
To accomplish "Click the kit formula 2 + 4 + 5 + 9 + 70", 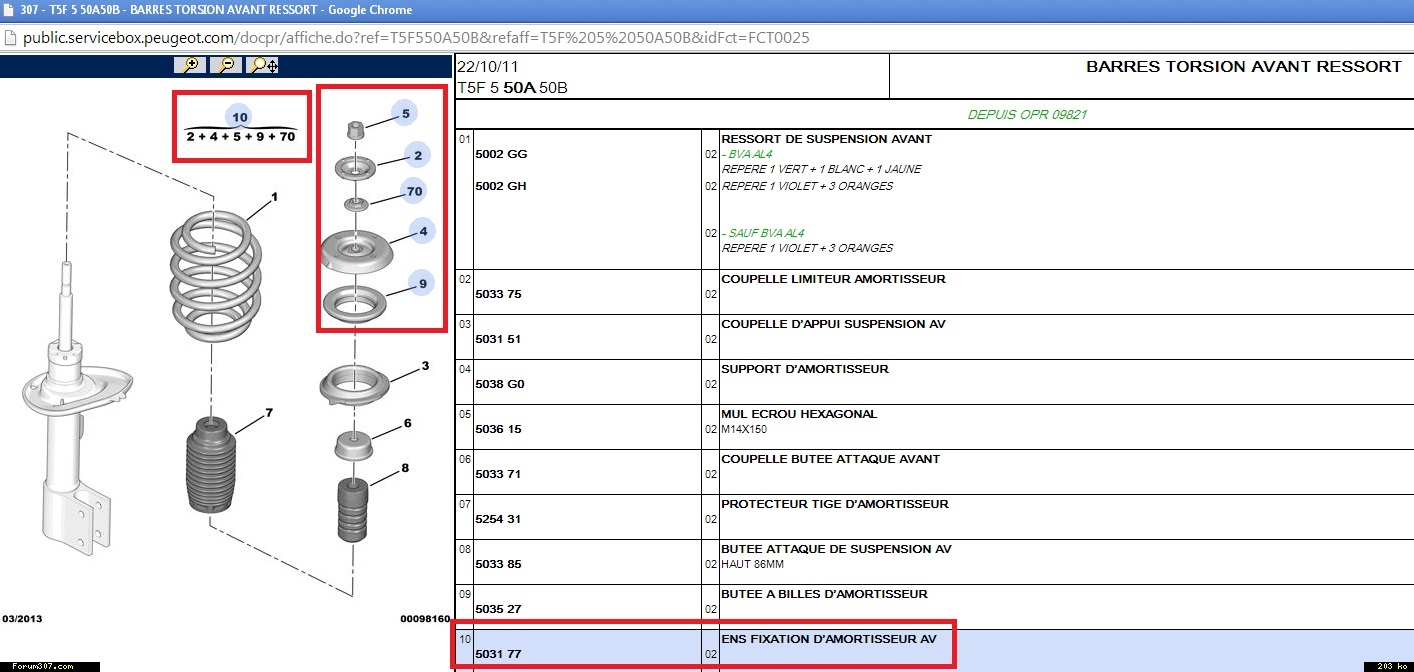I will 241,136.
